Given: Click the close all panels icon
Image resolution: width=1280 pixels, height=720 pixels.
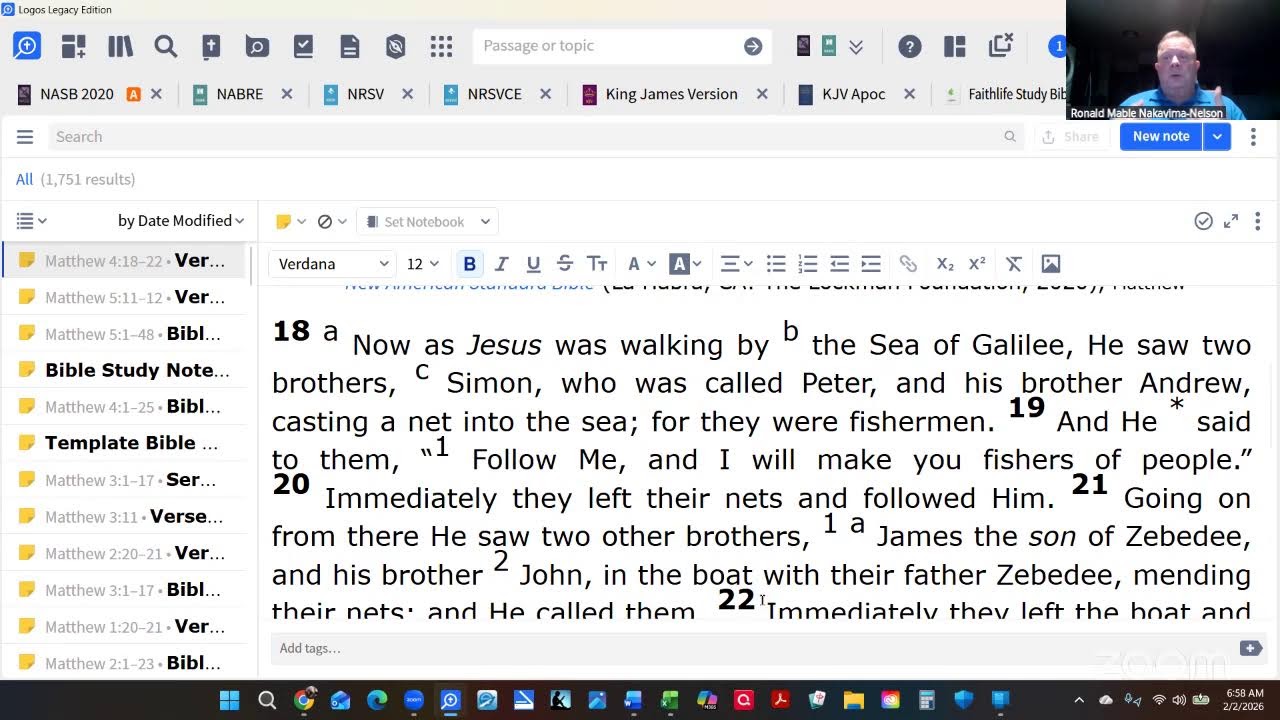Looking at the screenshot, I should pyautogui.click(x=1000, y=45).
